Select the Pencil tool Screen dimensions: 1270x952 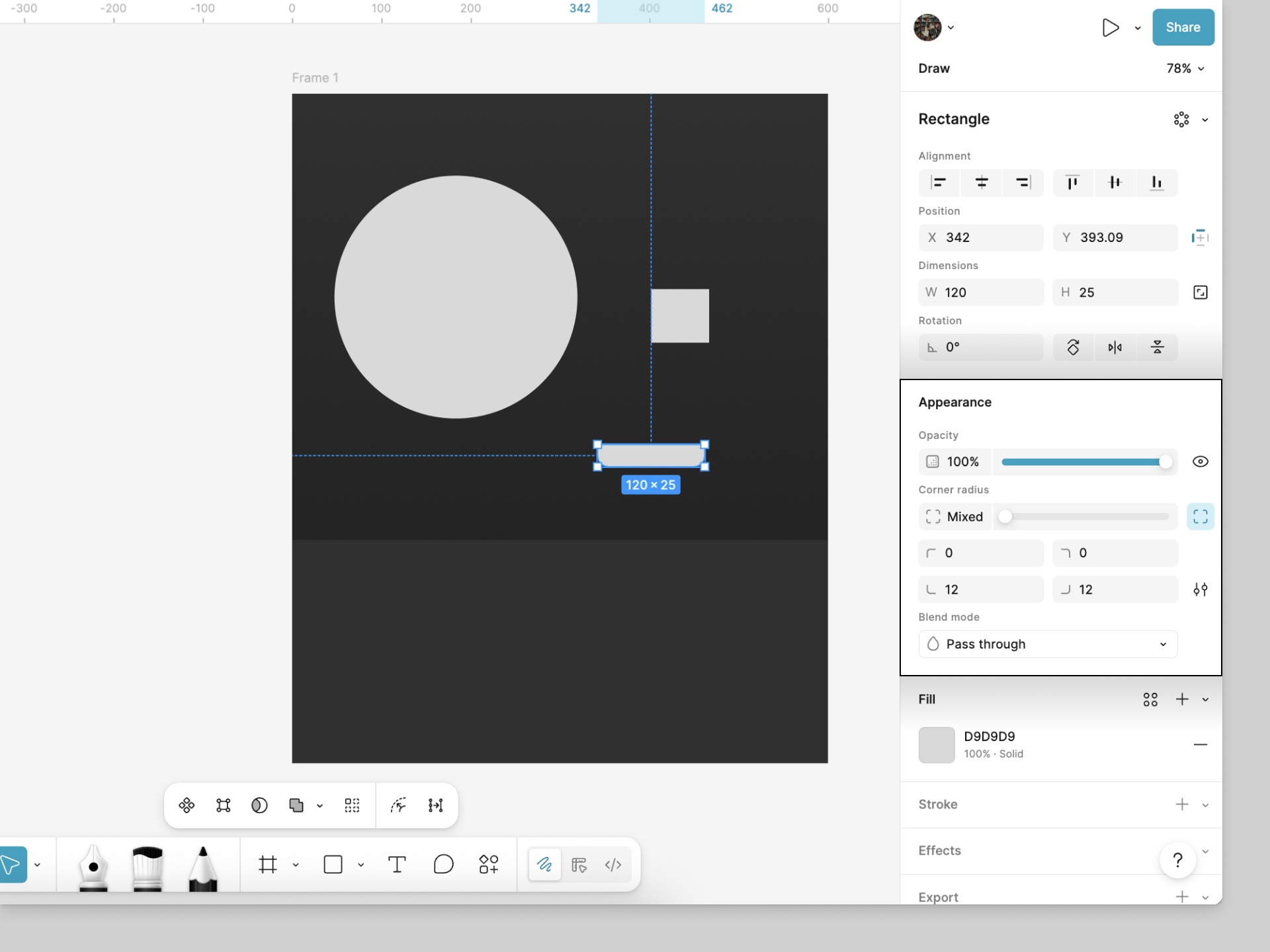pos(202,867)
